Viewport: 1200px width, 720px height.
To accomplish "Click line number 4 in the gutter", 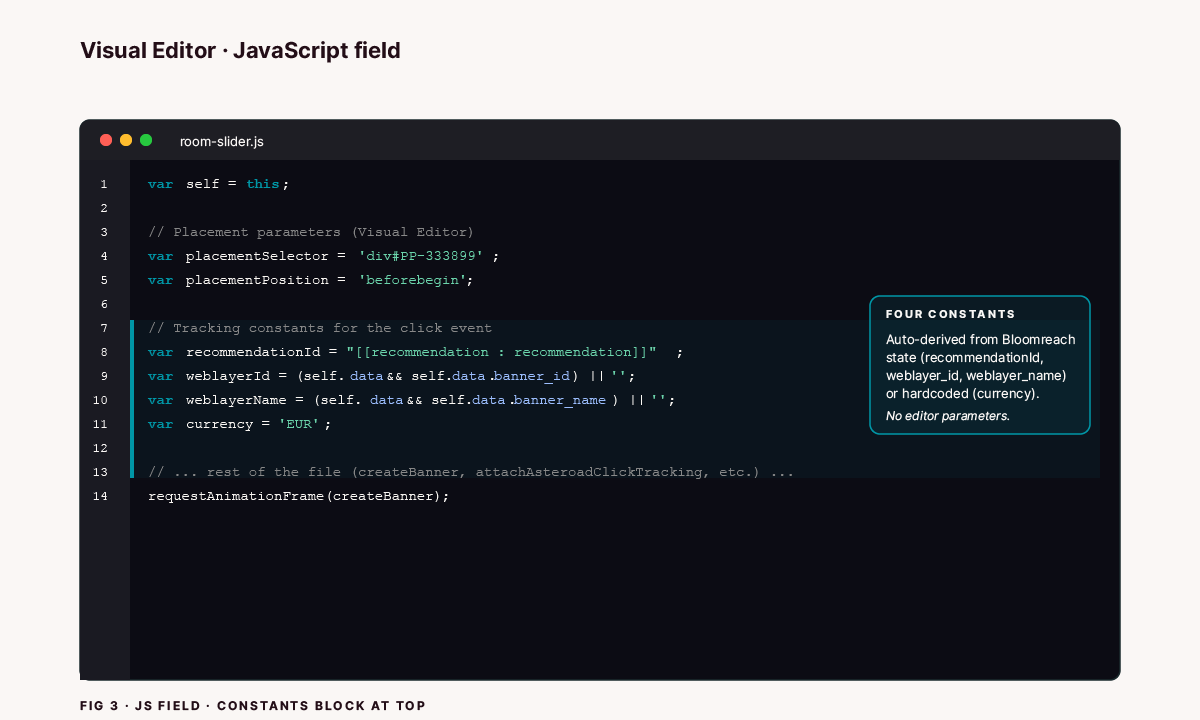I will (x=103, y=256).
